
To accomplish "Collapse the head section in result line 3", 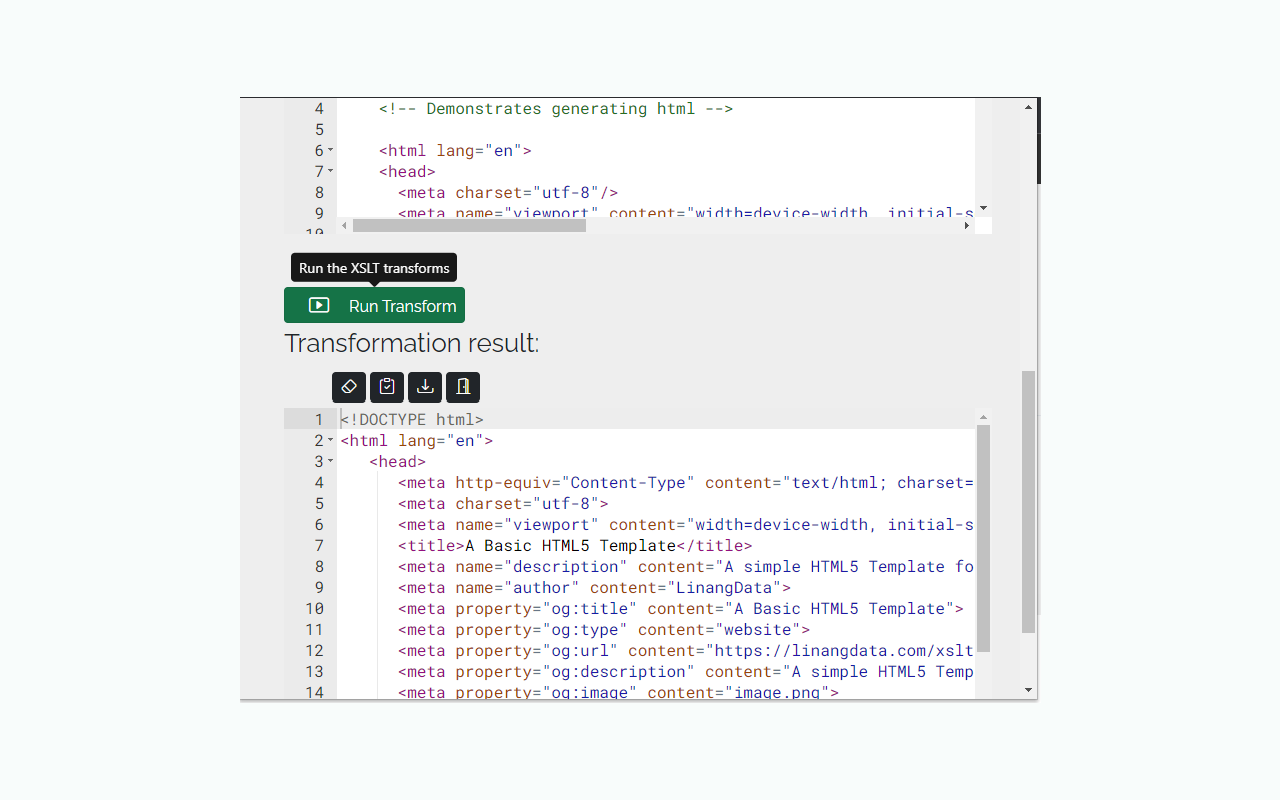I will pyautogui.click(x=331, y=461).
